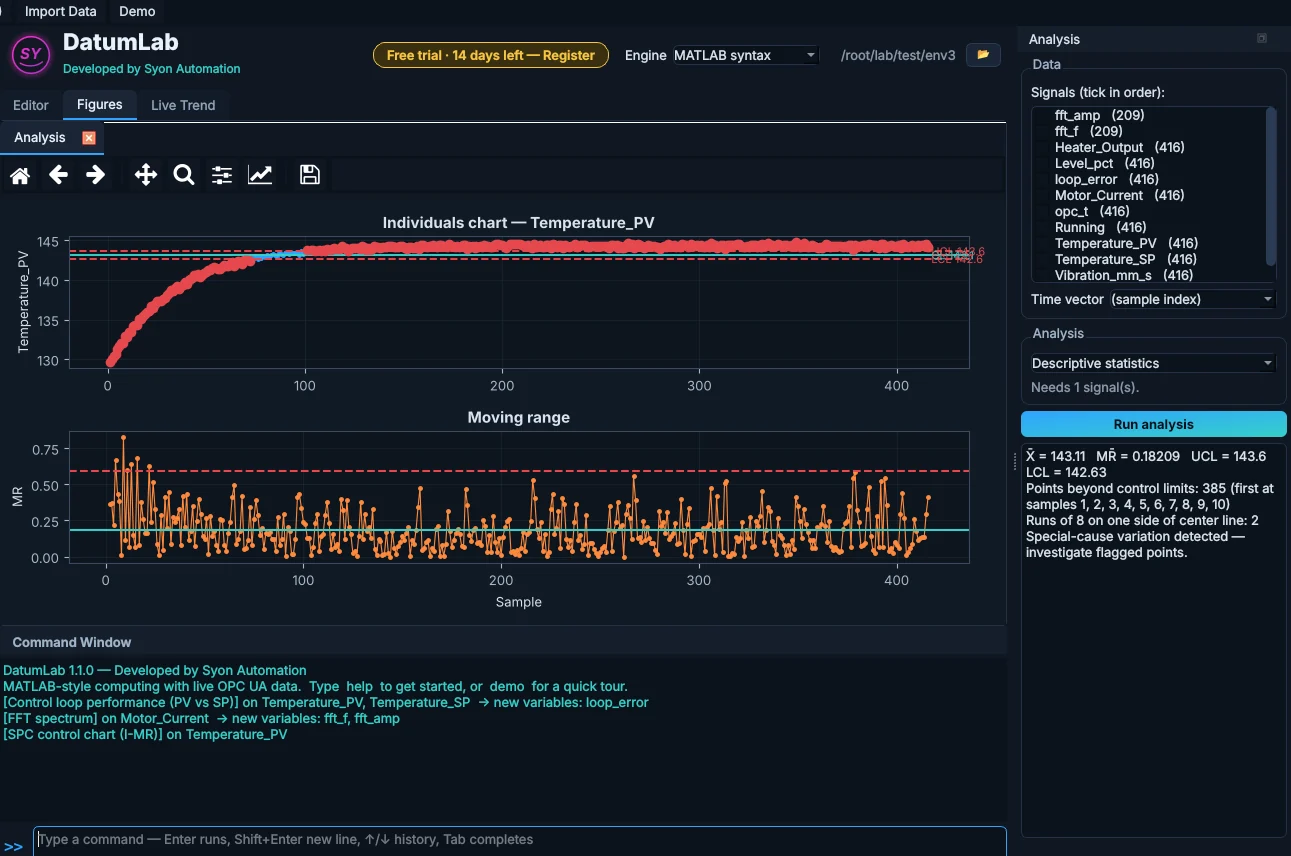This screenshot has height=856, width=1291.
Task: Tick the Heater_Output signal checkbox
Action: (x=1044, y=147)
